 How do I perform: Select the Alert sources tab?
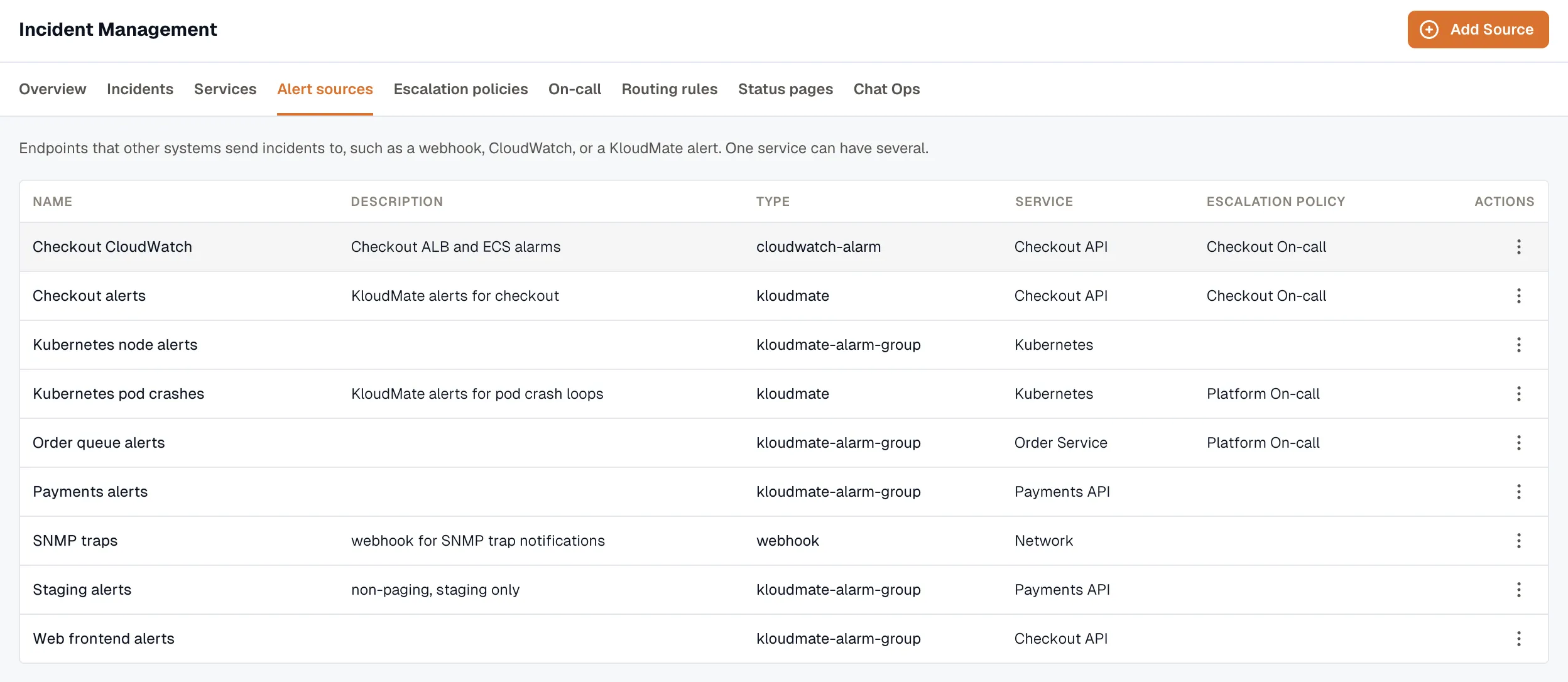(325, 89)
